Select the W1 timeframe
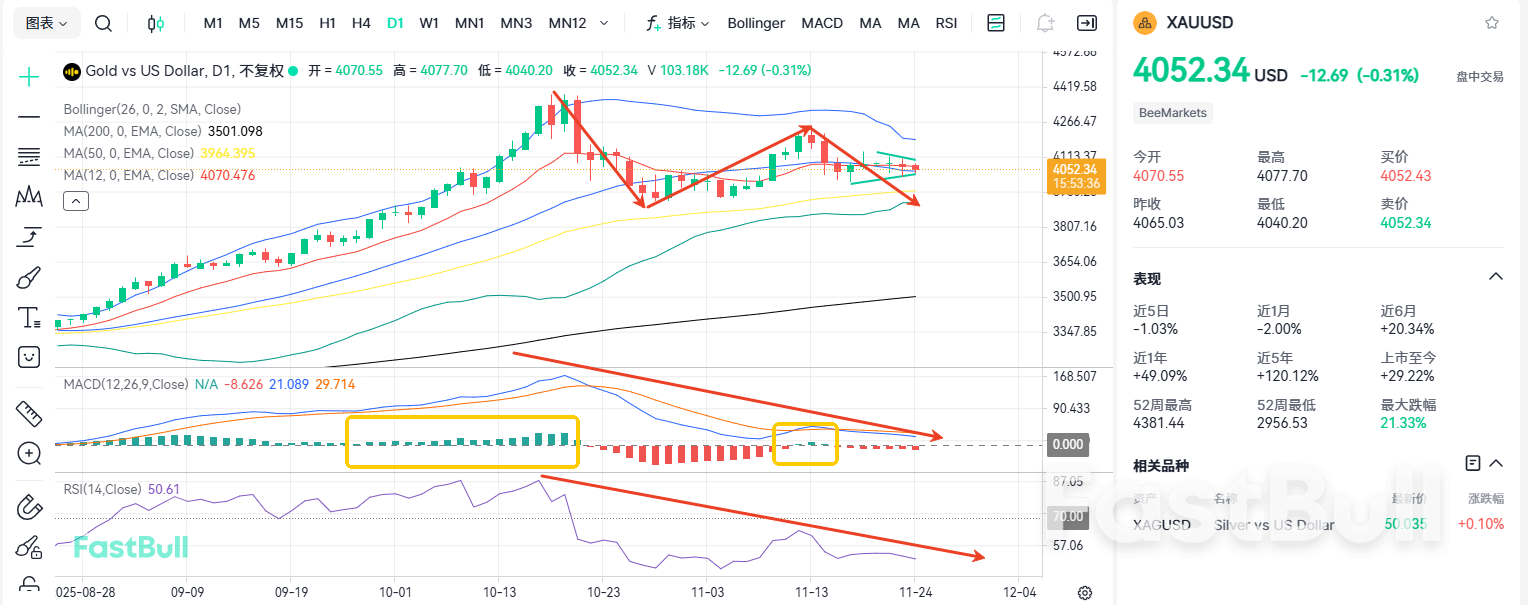The width and height of the screenshot is (1528, 605). [x=429, y=23]
